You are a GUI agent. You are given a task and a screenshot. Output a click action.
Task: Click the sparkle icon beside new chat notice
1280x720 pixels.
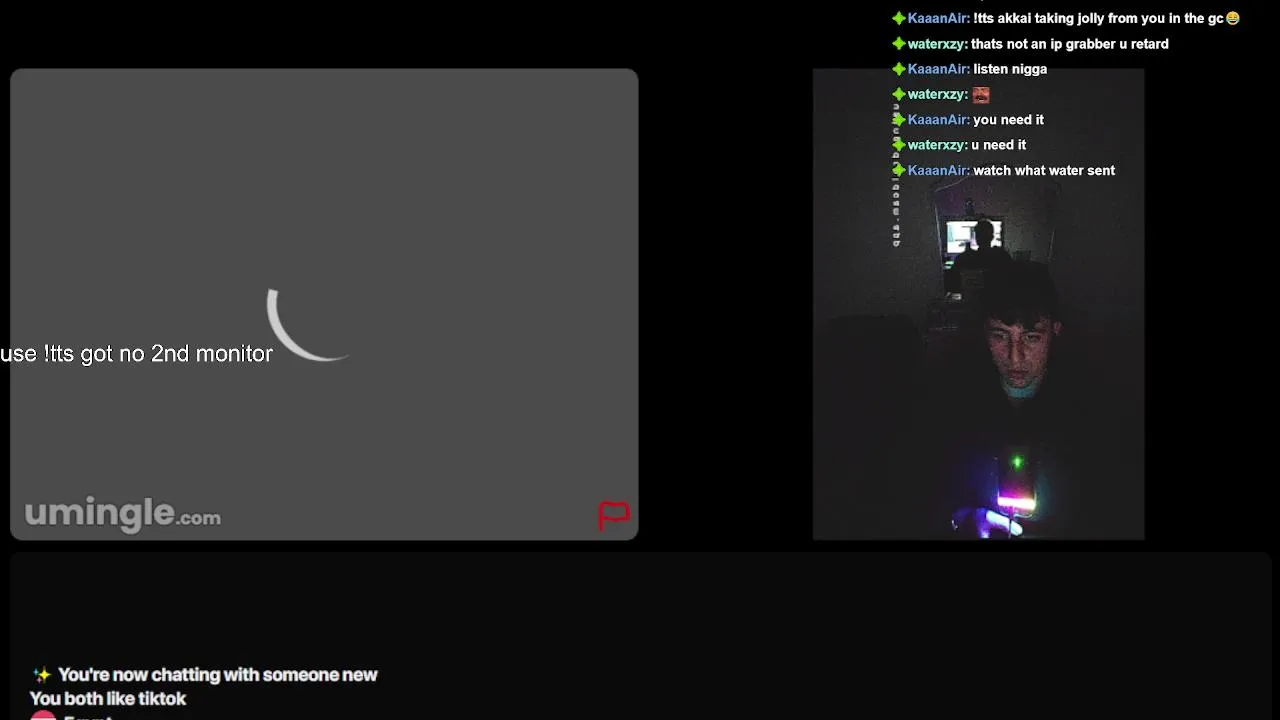(x=41, y=675)
